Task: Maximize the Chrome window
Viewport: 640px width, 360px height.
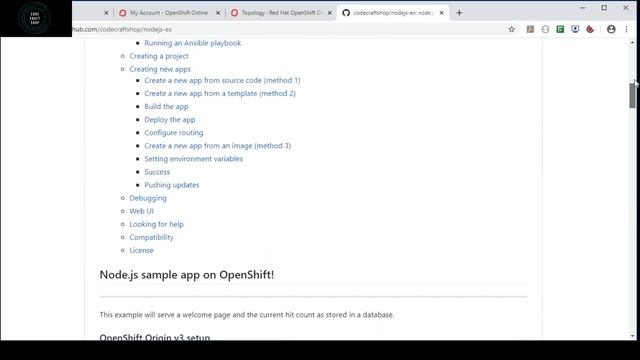Action: point(604,8)
